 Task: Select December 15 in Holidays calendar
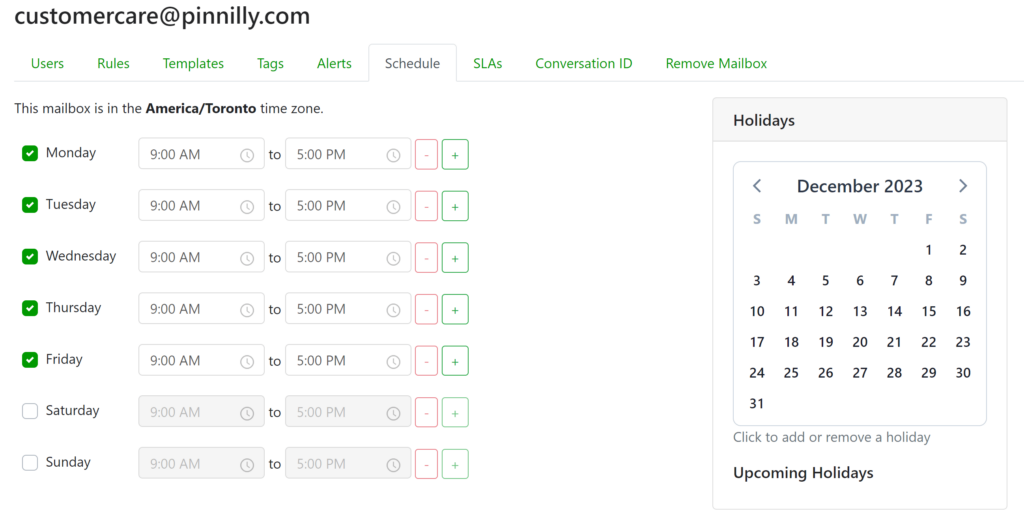point(929,311)
